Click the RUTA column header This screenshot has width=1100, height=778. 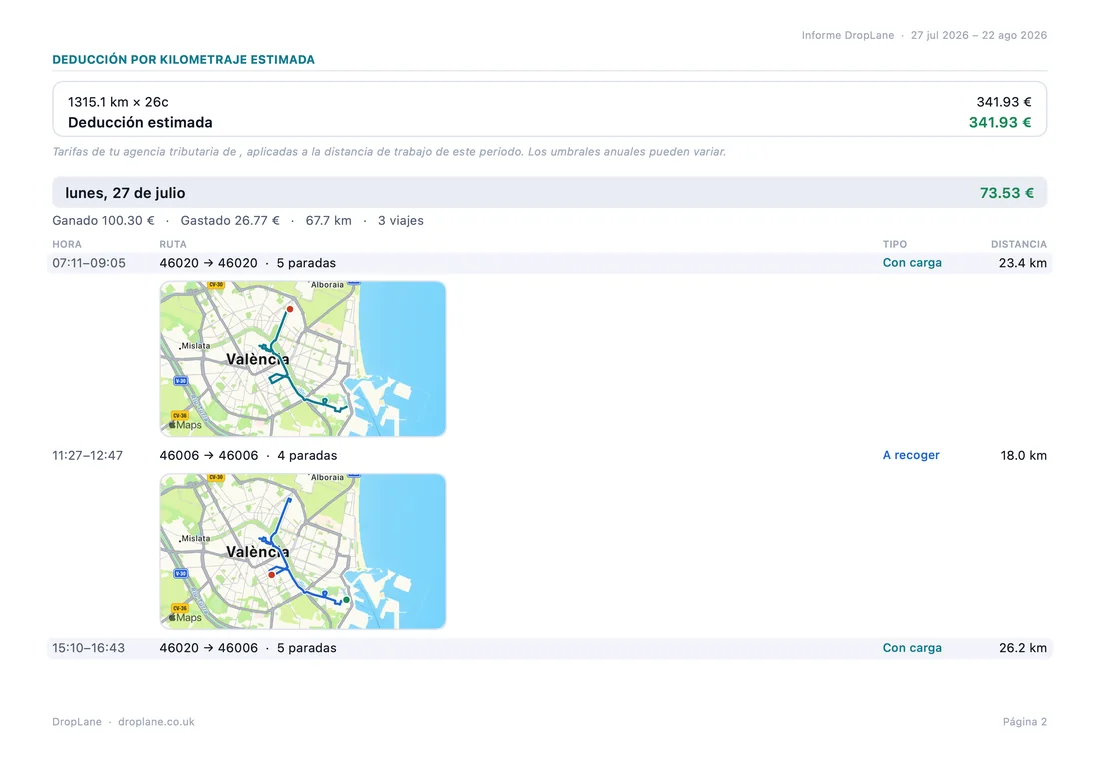pyautogui.click(x=173, y=244)
